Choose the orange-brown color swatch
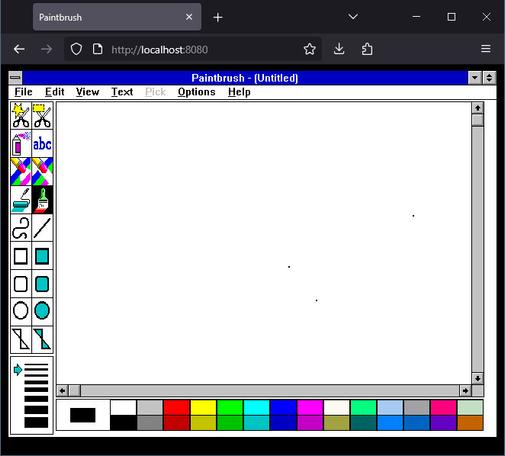The height and width of the screenshot is (456, 505). 470,423
